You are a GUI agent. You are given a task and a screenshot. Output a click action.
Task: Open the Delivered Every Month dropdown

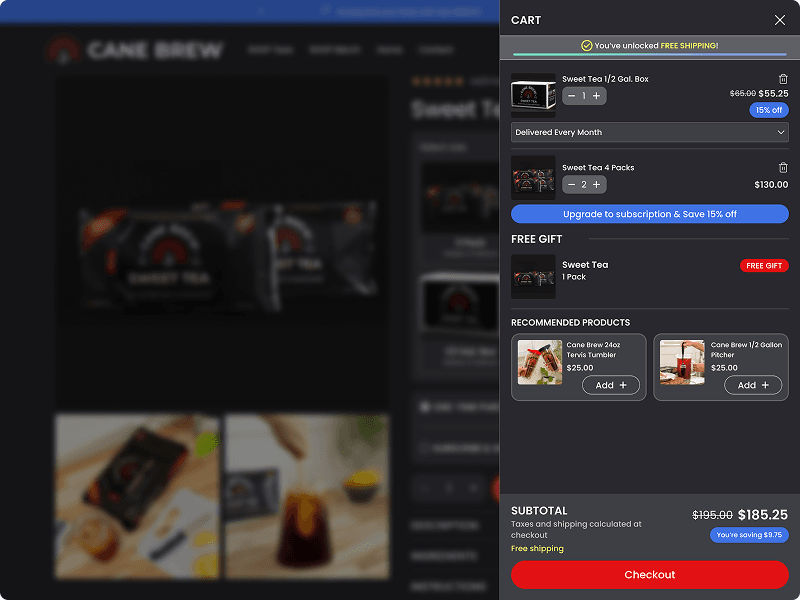coord(649,132)
